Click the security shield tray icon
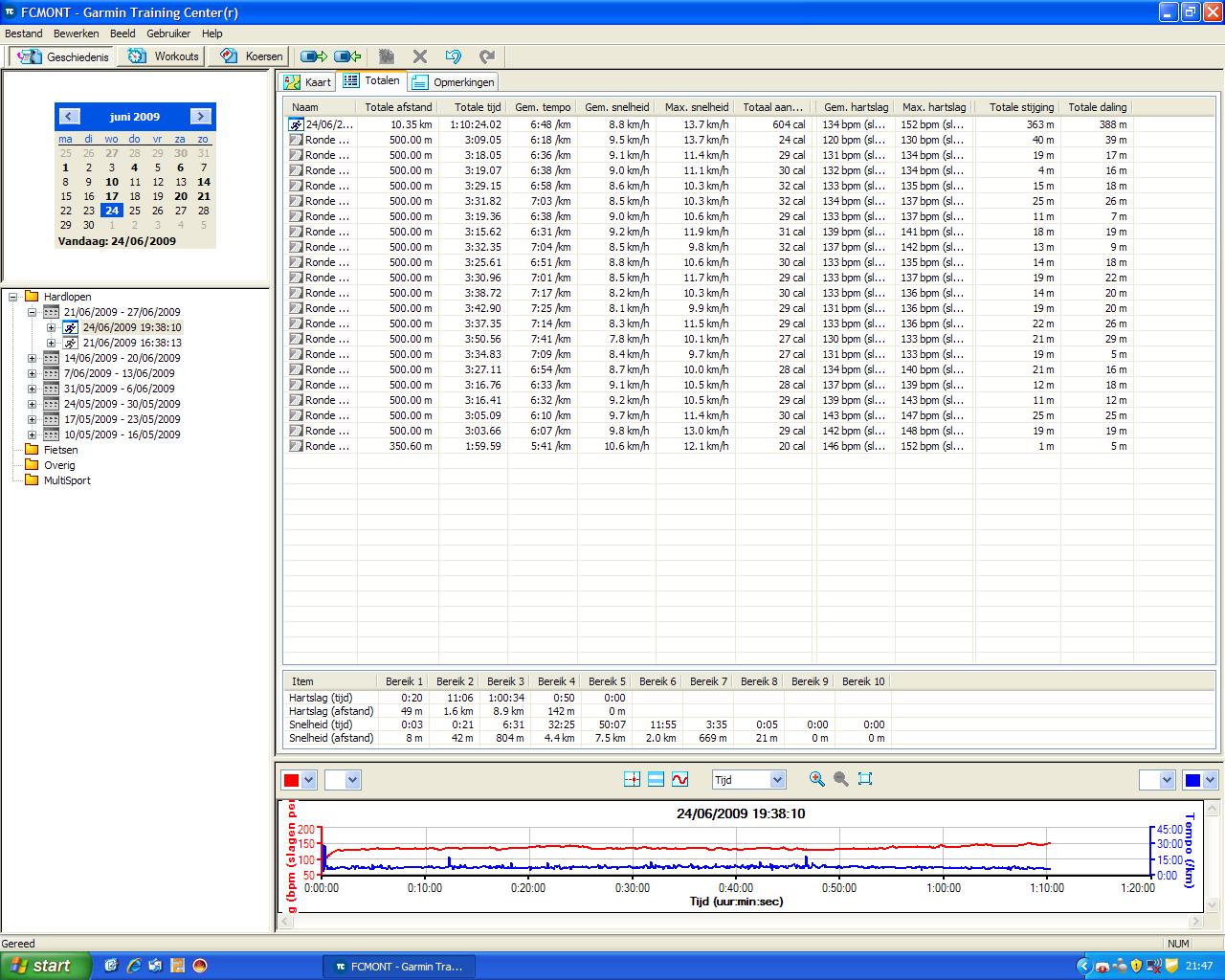This screenshot has width=1225, height=980. (x=1136, y=966)
